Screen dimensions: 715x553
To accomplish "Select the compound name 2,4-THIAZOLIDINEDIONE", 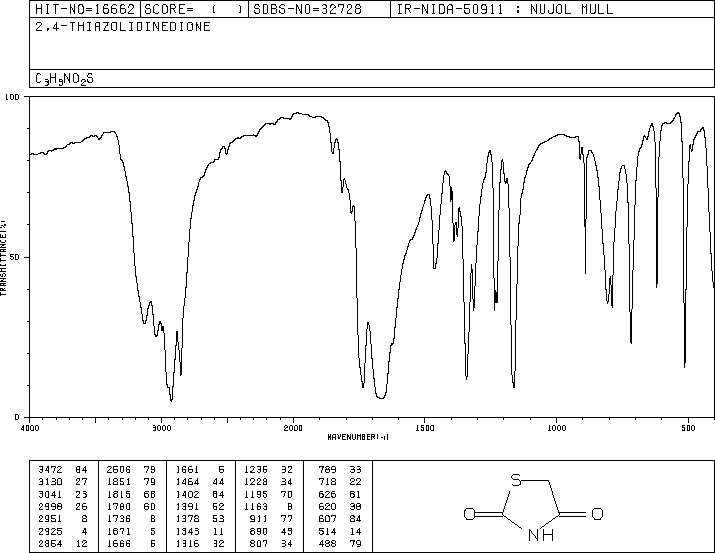I will [x=123, y=26].
